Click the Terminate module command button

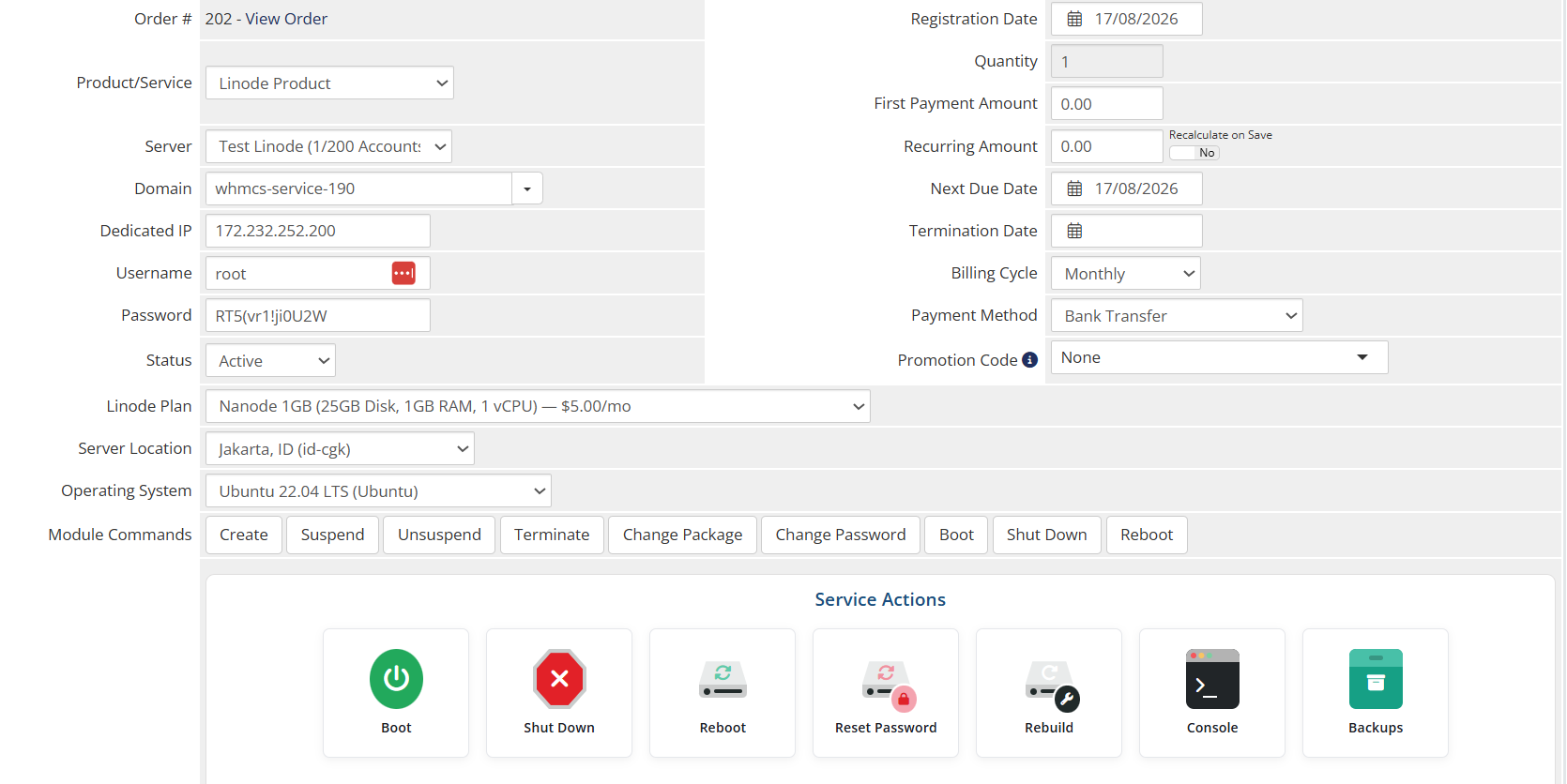point(552,535)
